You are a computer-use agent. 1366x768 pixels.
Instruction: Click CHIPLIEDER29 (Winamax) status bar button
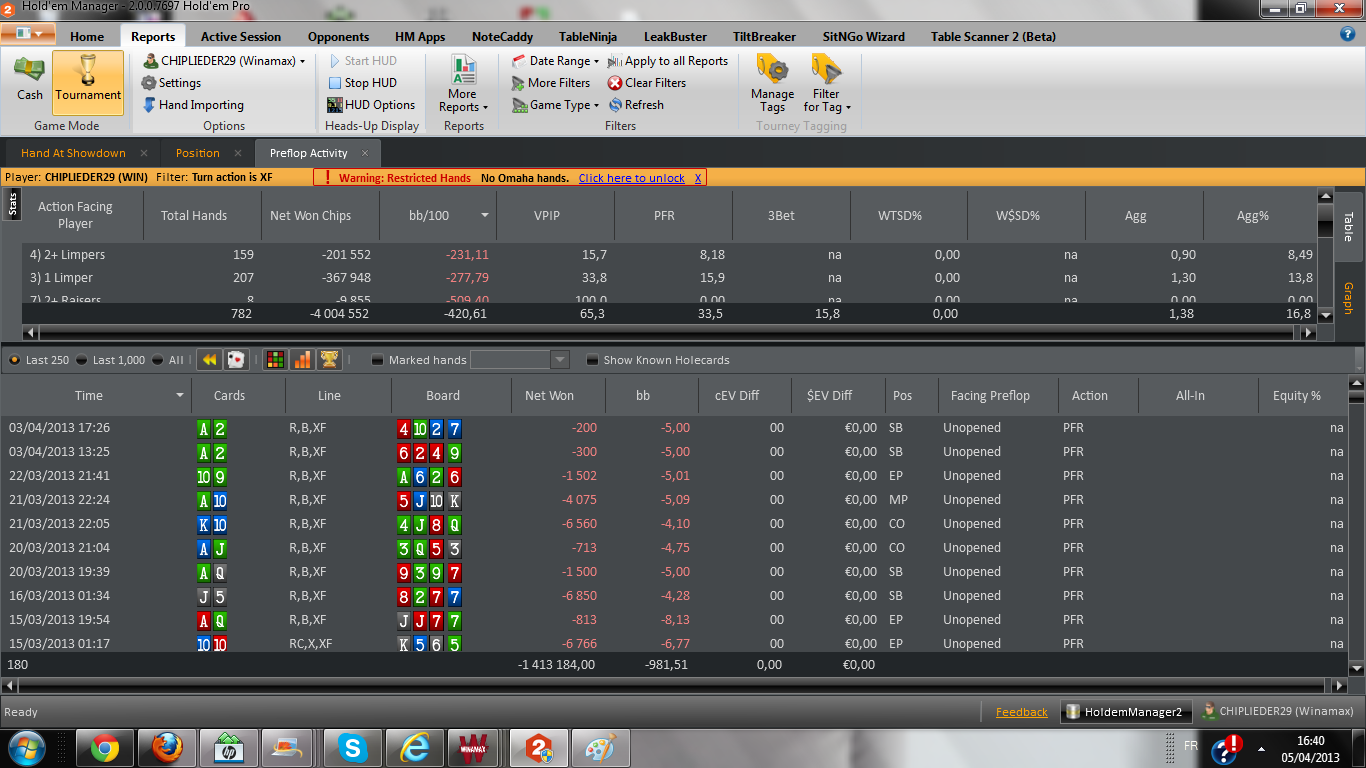click(1278, 712)
